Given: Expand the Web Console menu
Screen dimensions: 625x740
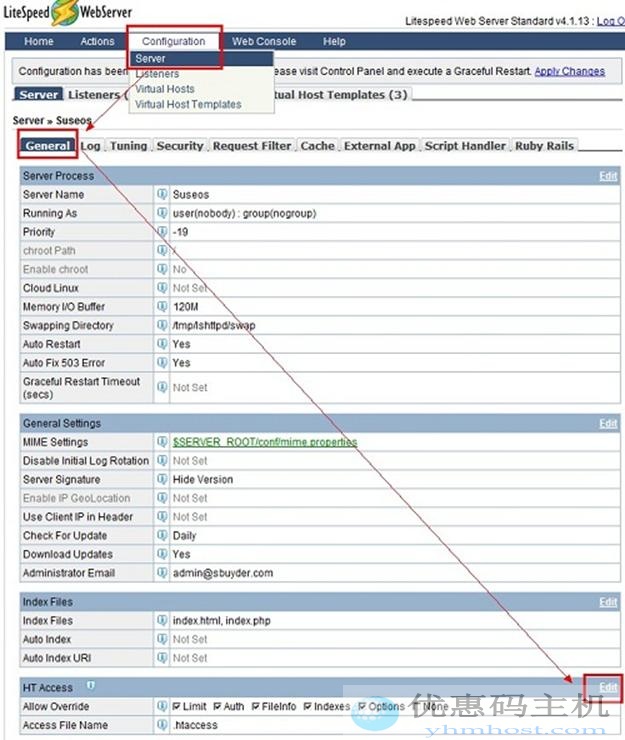Looking at the screenshot, I should pos(264,41).
